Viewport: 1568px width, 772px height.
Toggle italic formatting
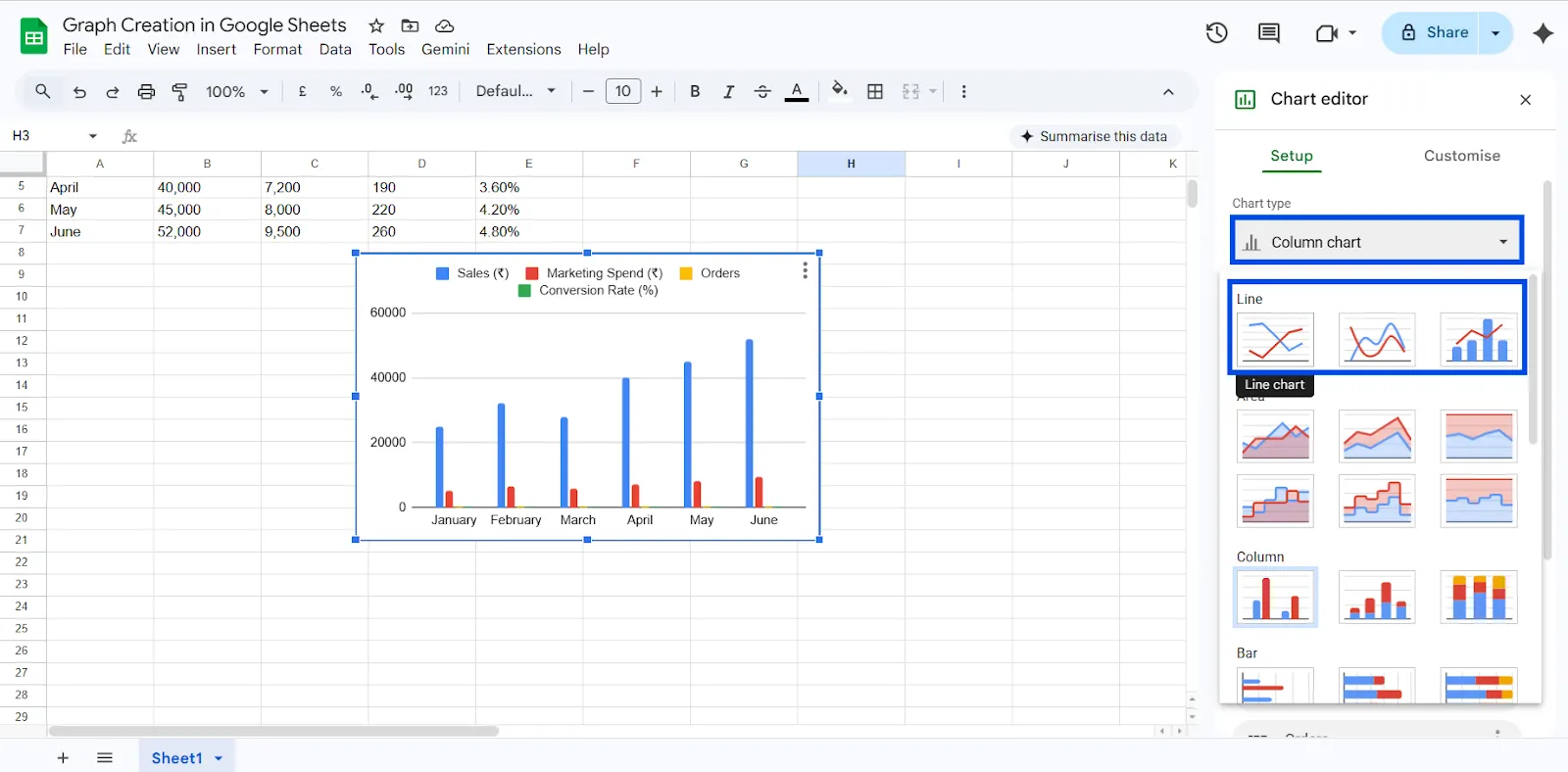(728, 91)
